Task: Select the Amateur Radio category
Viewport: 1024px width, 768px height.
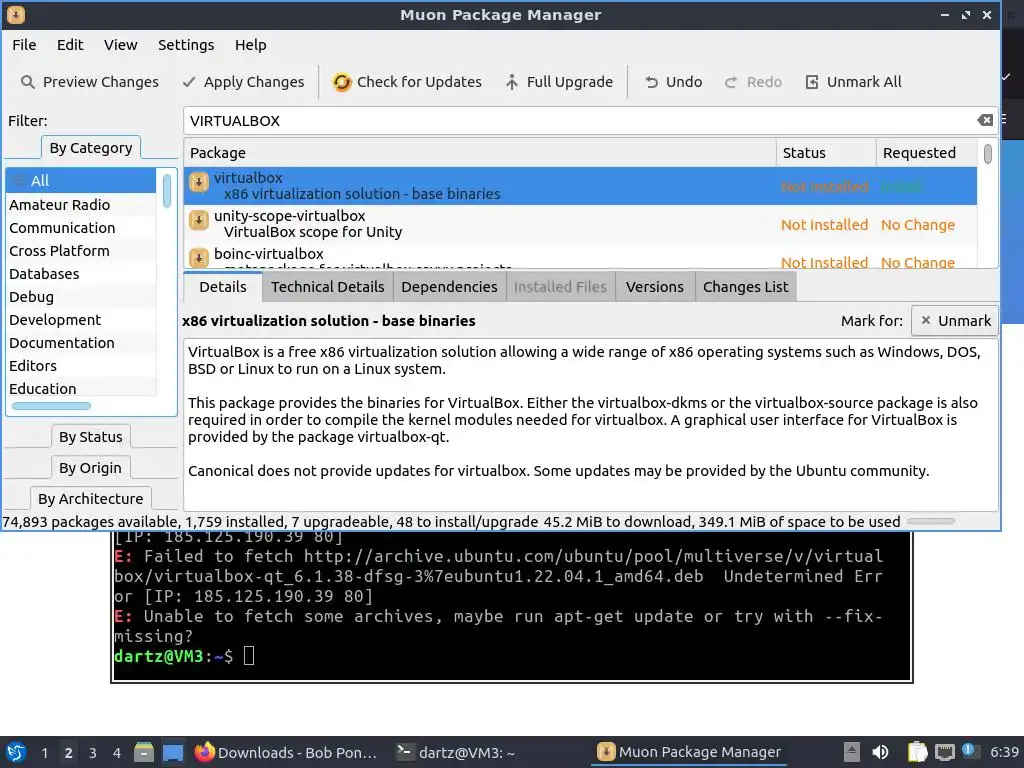Action: pos(81,204)
